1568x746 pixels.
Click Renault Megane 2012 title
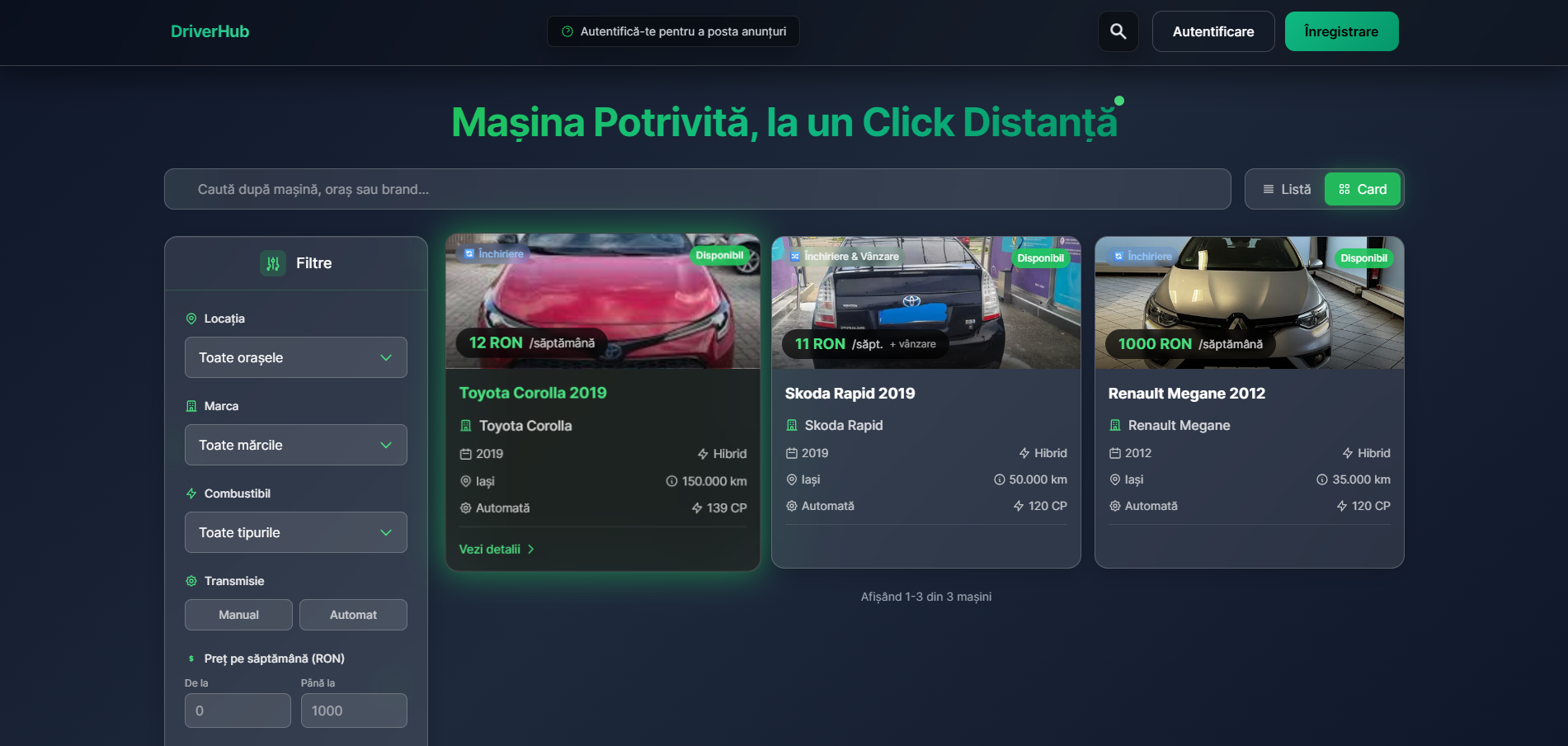pos(1186,394)
